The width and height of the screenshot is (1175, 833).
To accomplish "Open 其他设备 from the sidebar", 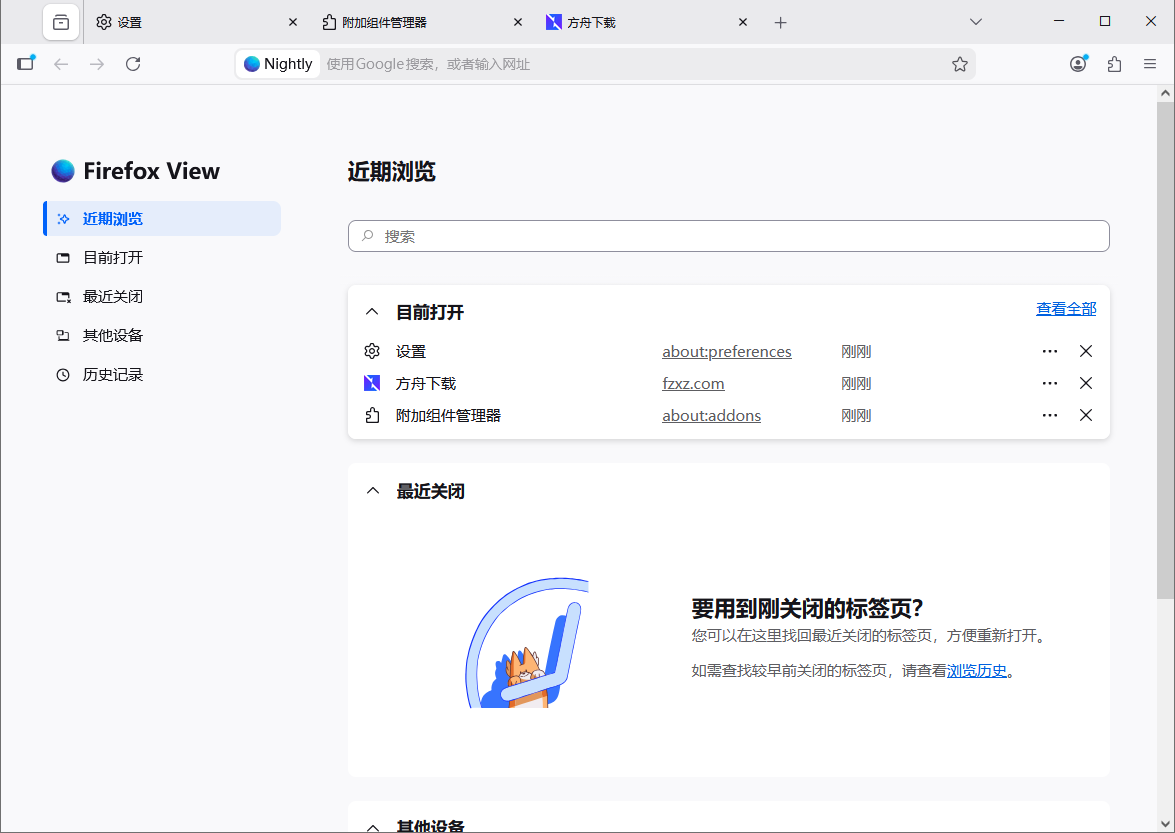I will pos(113,335).
